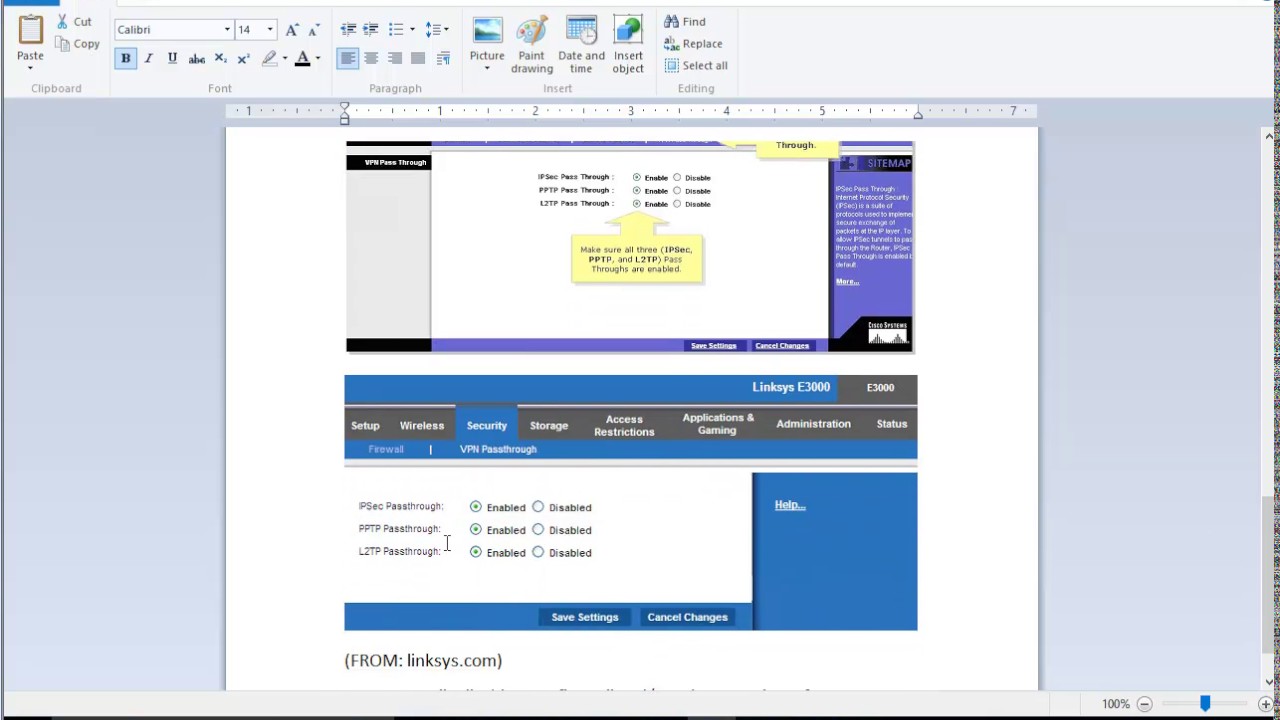Screen dimensions: 1280x720
Task: Open the Paste options arrow
Action: [x=30, y=68]
